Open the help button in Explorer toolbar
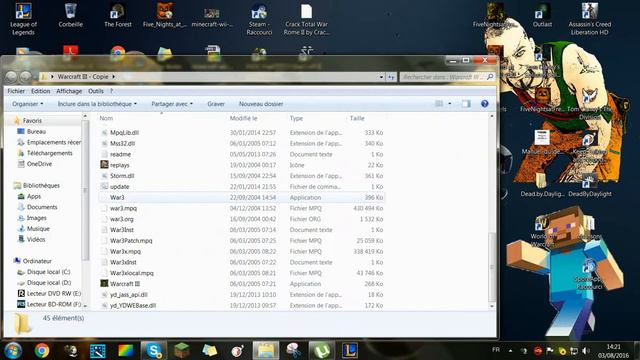 pos(484,104)
